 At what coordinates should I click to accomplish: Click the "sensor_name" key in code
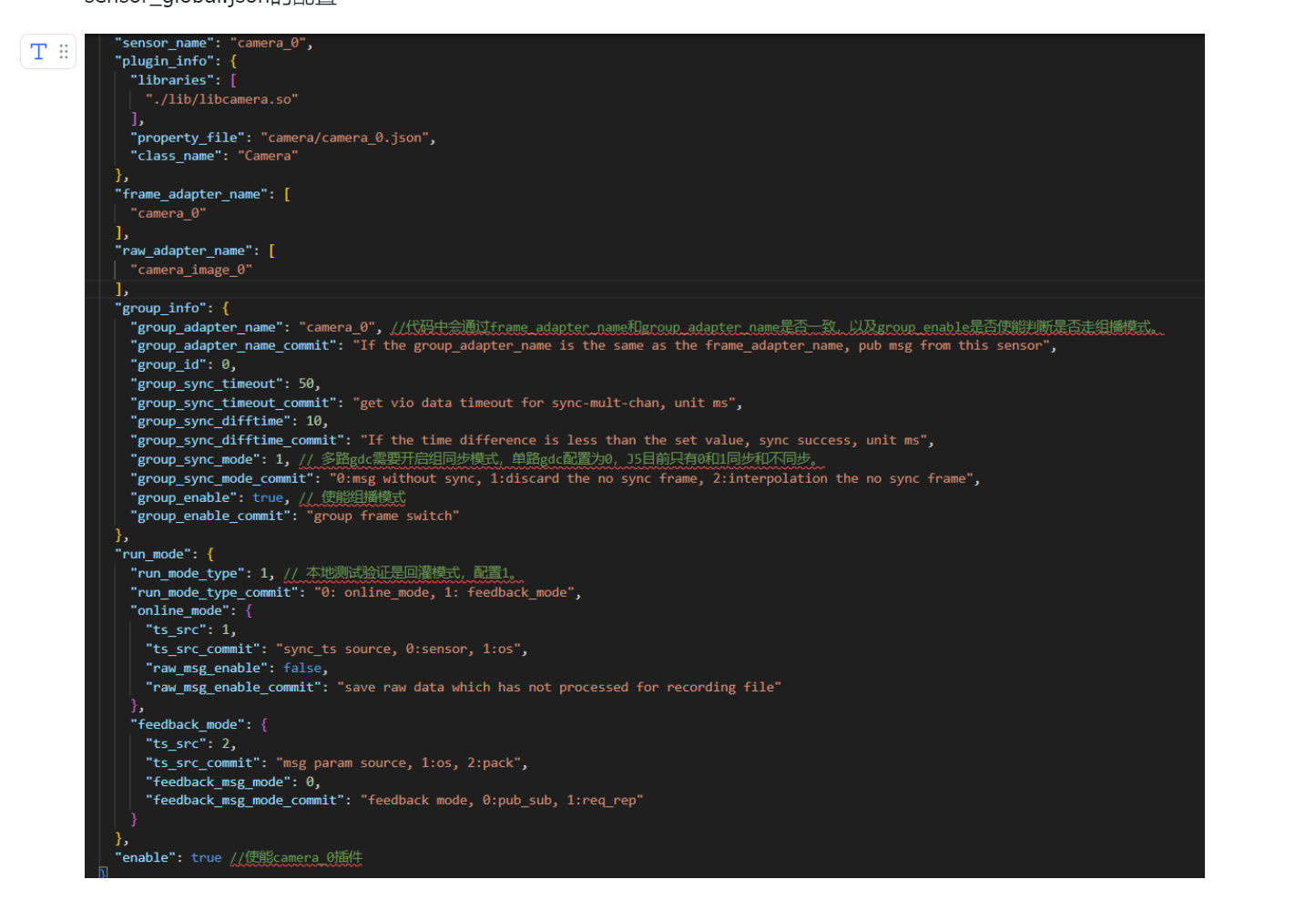pyautogui.click(x=164, y=43)
